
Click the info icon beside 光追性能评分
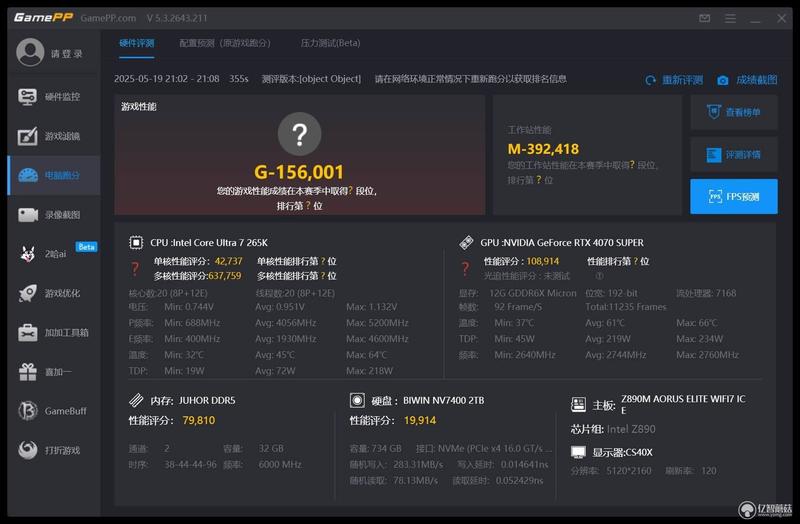(x=599, y=276)
